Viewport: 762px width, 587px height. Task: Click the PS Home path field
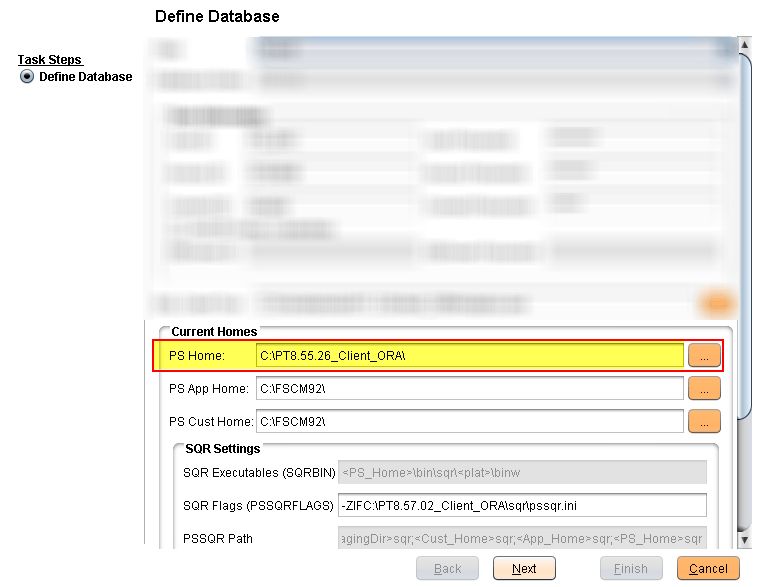(469, 356)
